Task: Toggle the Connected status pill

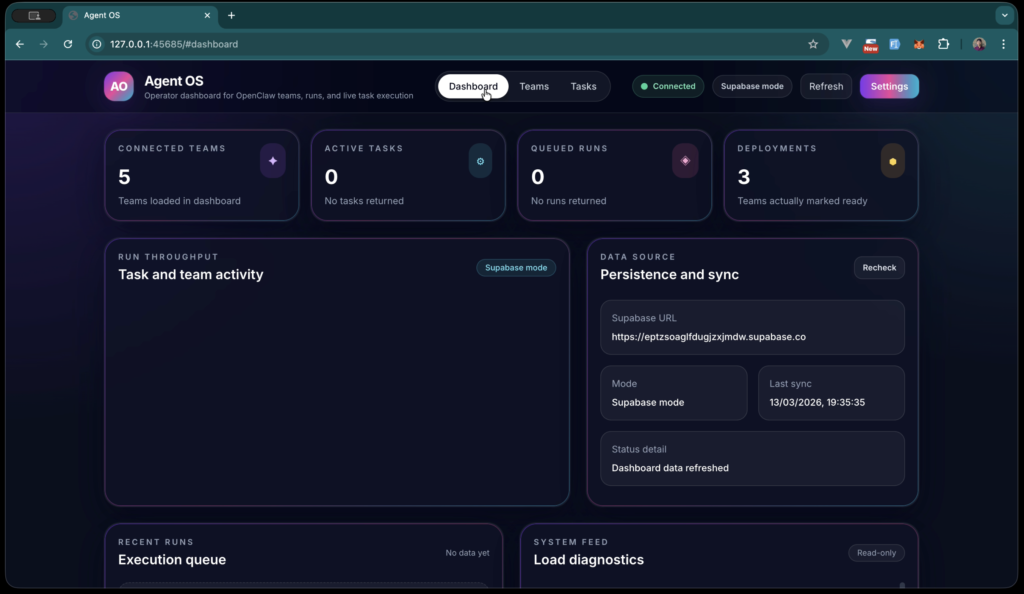Action: pyautogui.click(x=668, y=86)
